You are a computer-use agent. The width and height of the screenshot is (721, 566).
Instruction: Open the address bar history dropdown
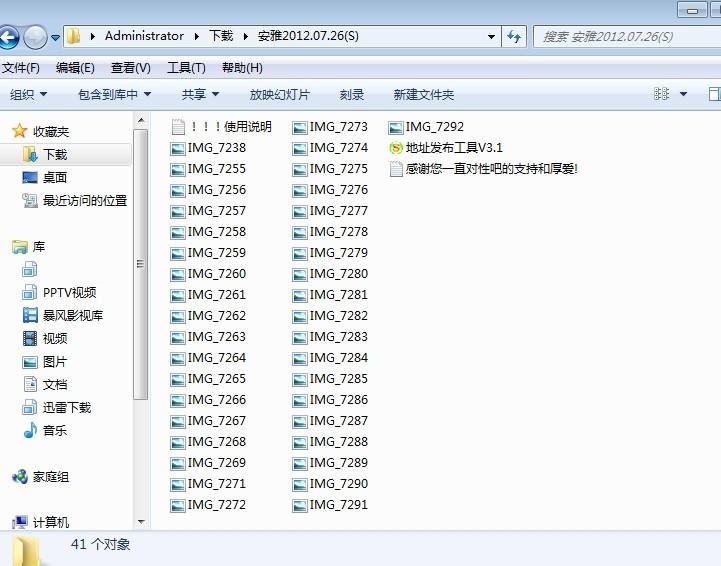(x=491, y=37)
